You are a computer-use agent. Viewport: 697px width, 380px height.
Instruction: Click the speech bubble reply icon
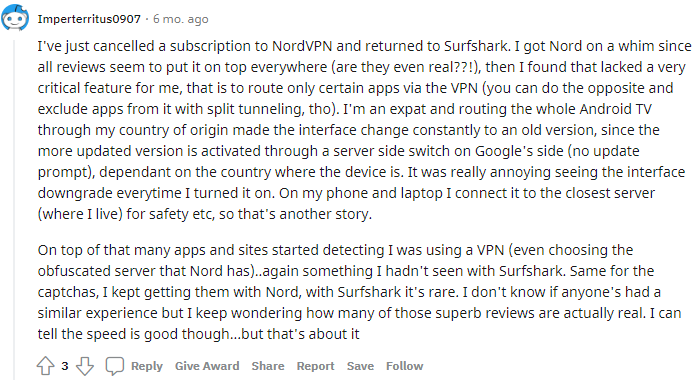point(114,366)
